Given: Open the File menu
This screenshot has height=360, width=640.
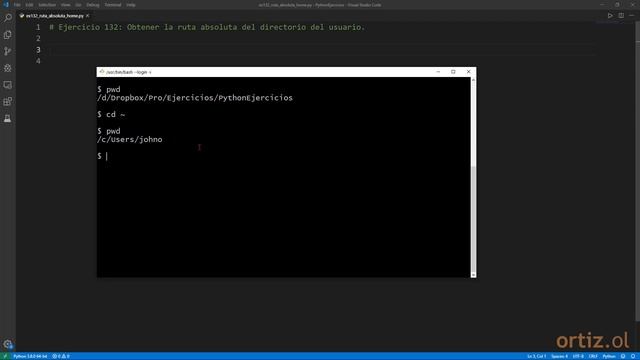Looking at the screenshot, I should [17, 5].
